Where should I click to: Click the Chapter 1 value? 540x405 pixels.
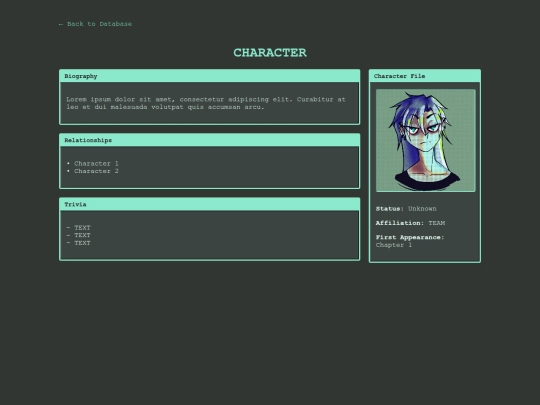coord(394,245)
